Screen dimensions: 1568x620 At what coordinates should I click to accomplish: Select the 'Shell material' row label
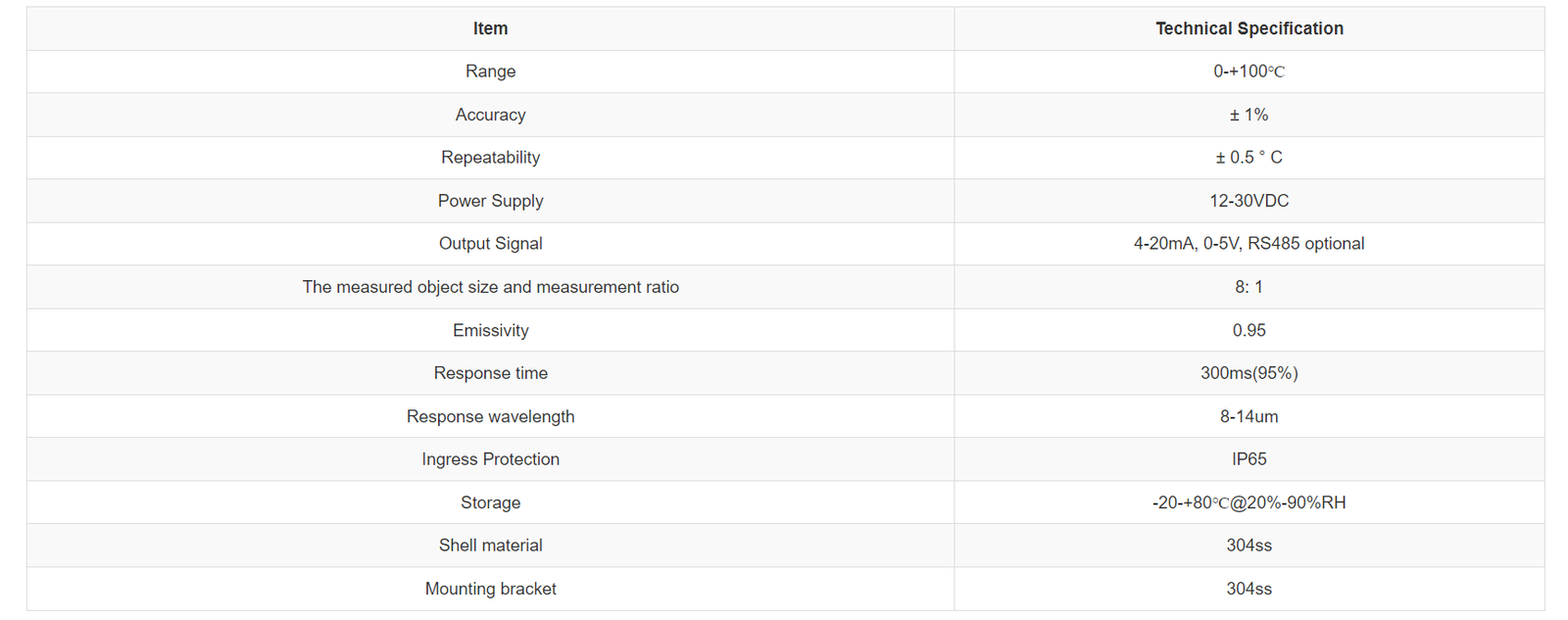click(490, 546)
